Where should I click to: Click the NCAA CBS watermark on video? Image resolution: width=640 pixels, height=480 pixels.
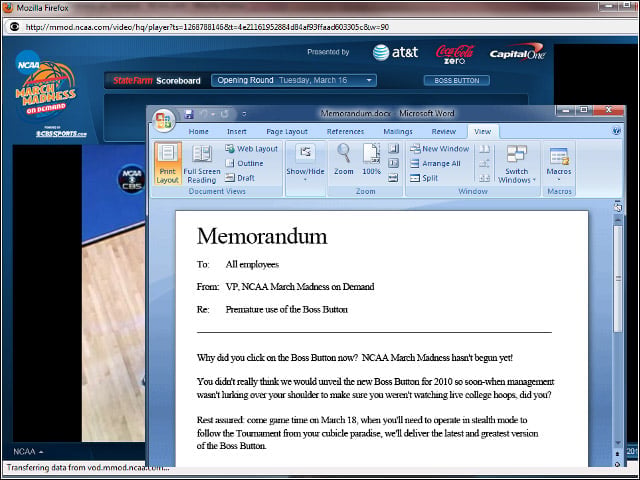coord(131,179)
